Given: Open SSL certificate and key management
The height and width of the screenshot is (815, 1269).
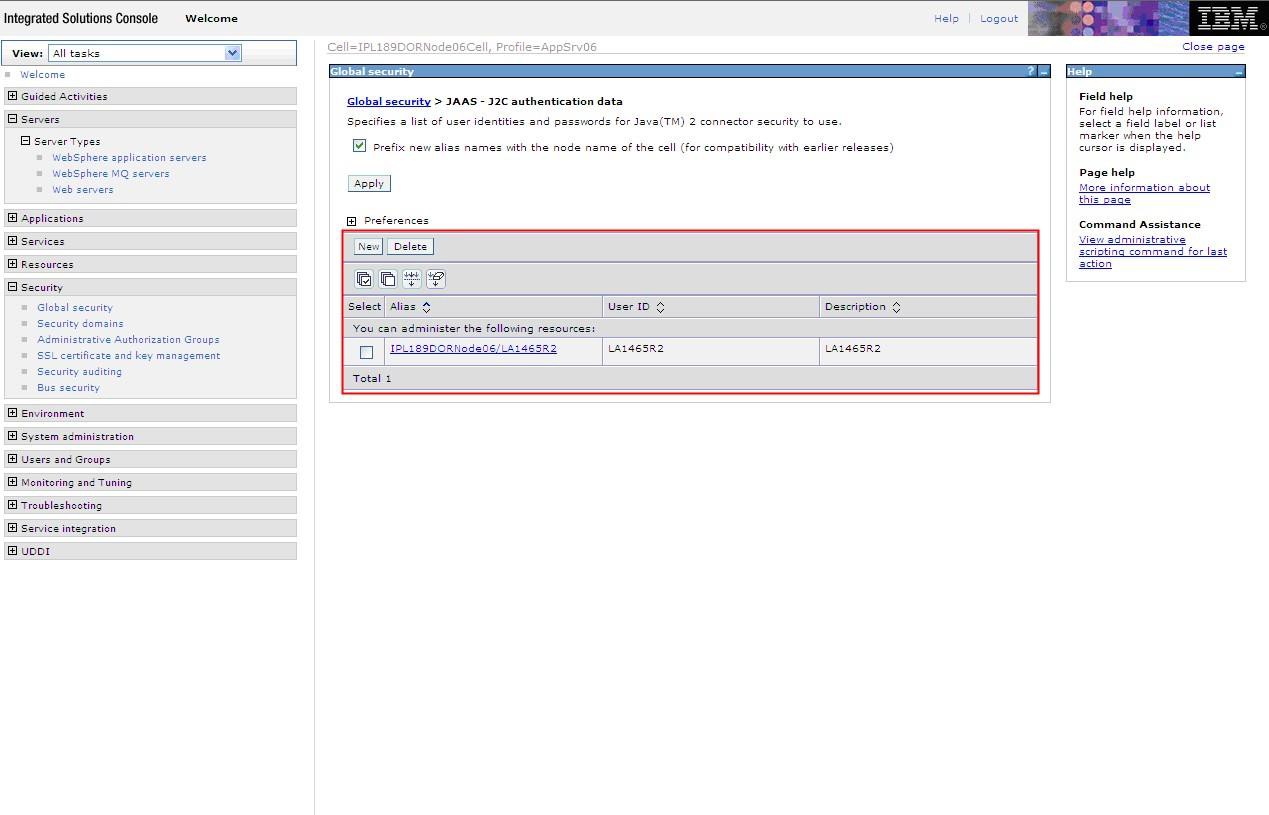Looking at the screenshot, I should click(128, 356).
